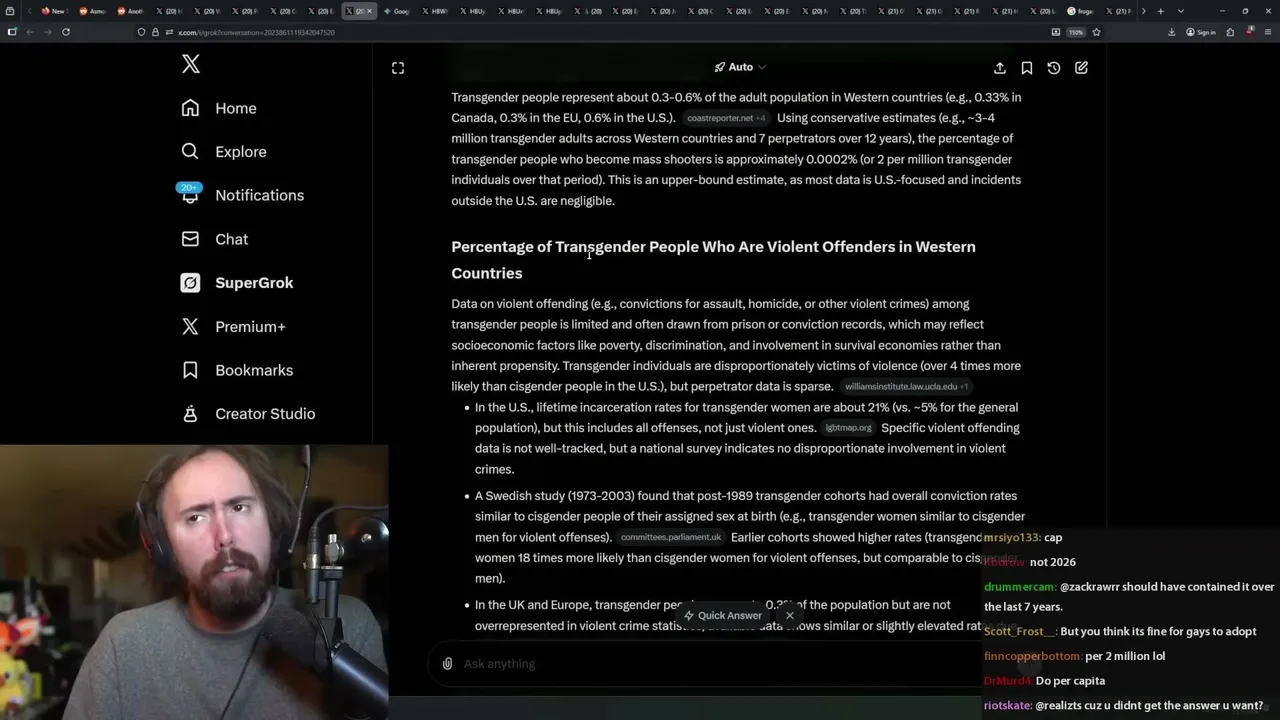Open SuperGrok in the sidebar
This screenshot has height=720, width=1280.
[237, 283]
